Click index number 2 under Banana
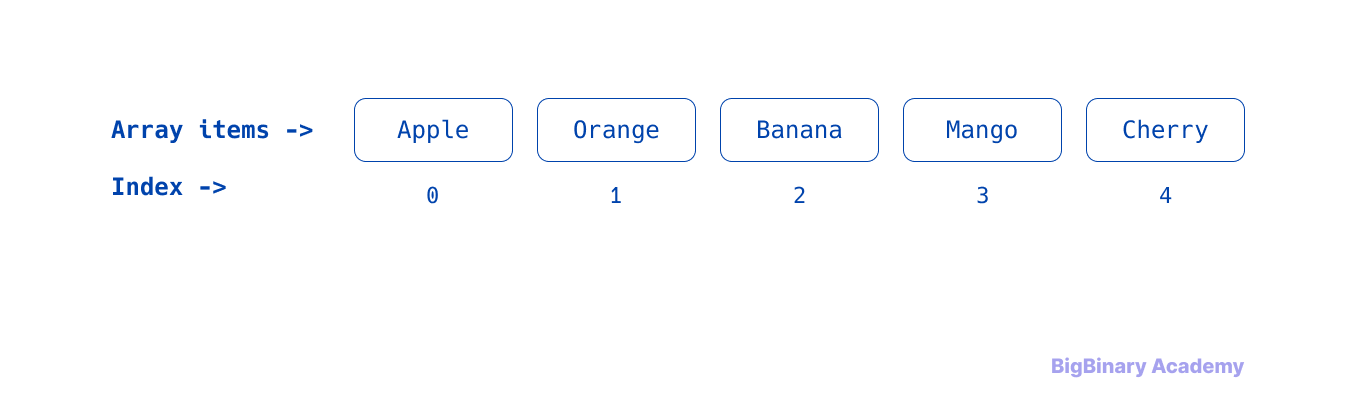The height and width of the screenshot is (417, 1348). [799, 196]
